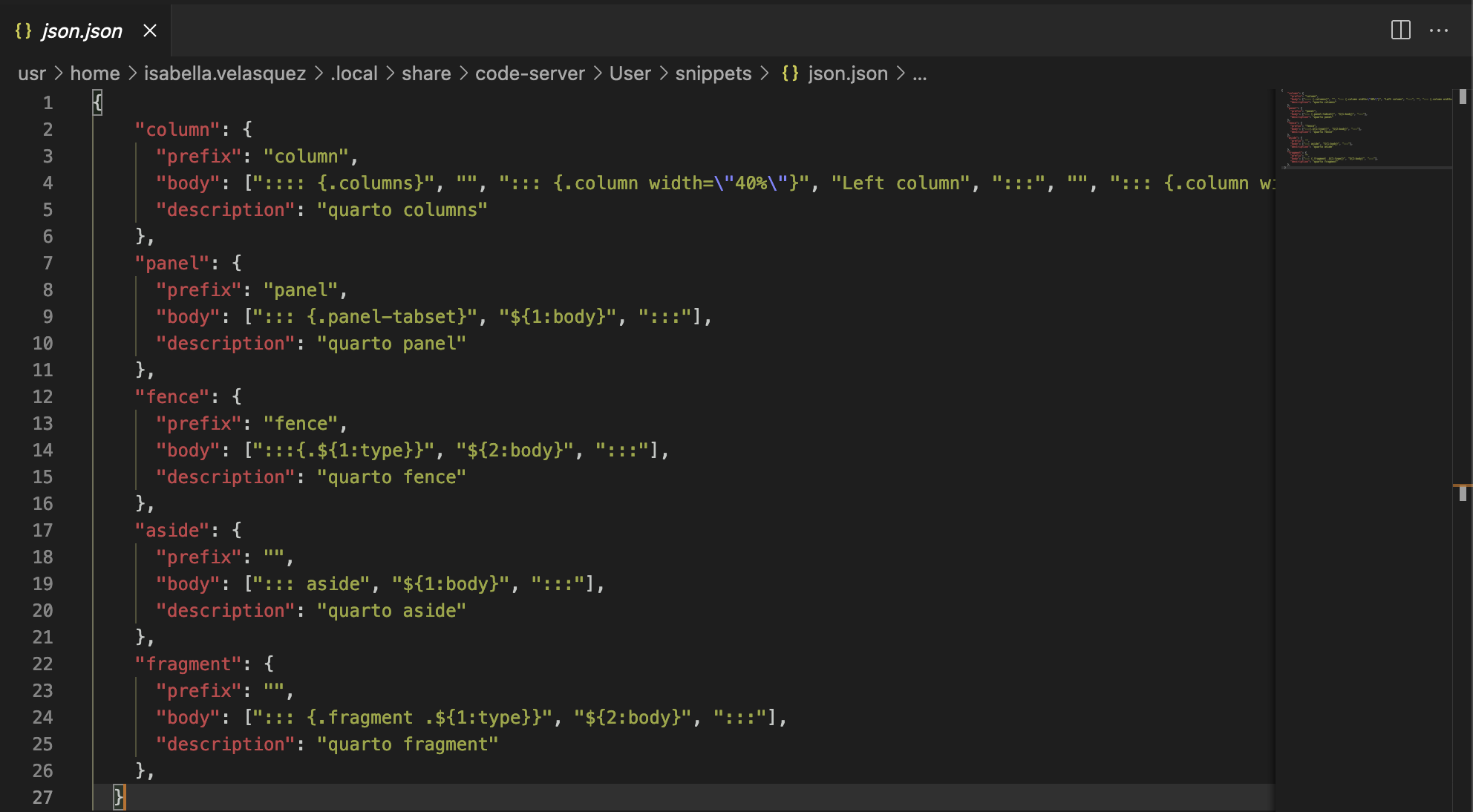Click 'json.json' in the breadcrumb bar
Viewport: 1473px width, 812px height.
(x=847, y=73)
